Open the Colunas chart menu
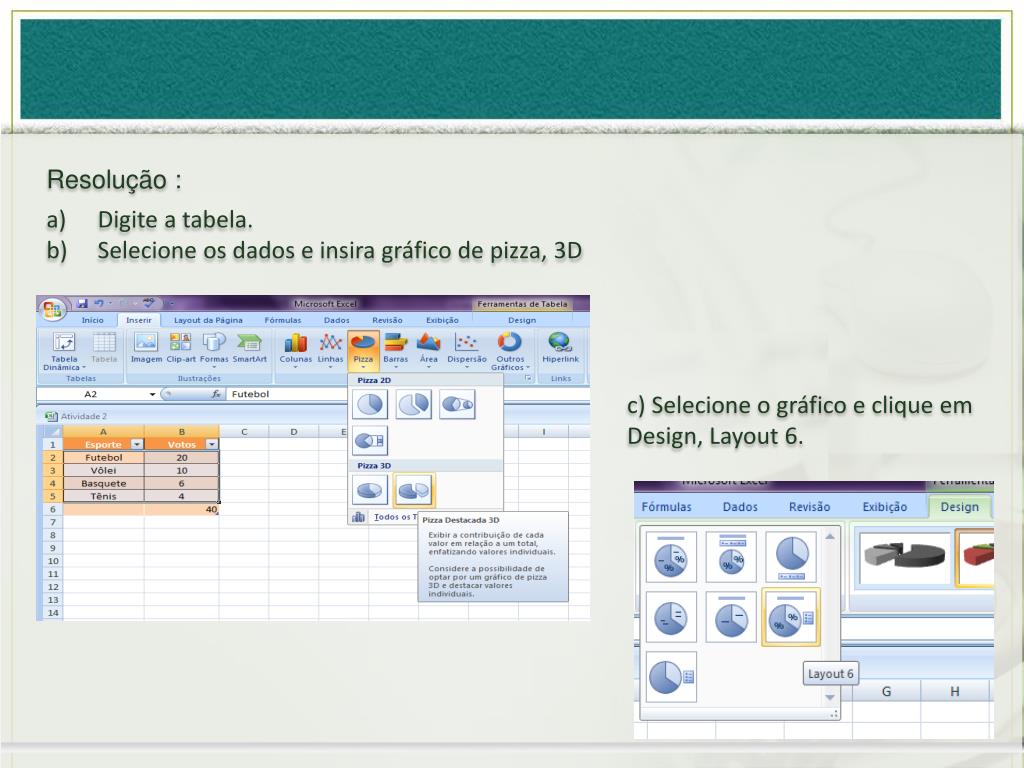The width and height of the screenshot is (1024, 768). coord(296,349)
